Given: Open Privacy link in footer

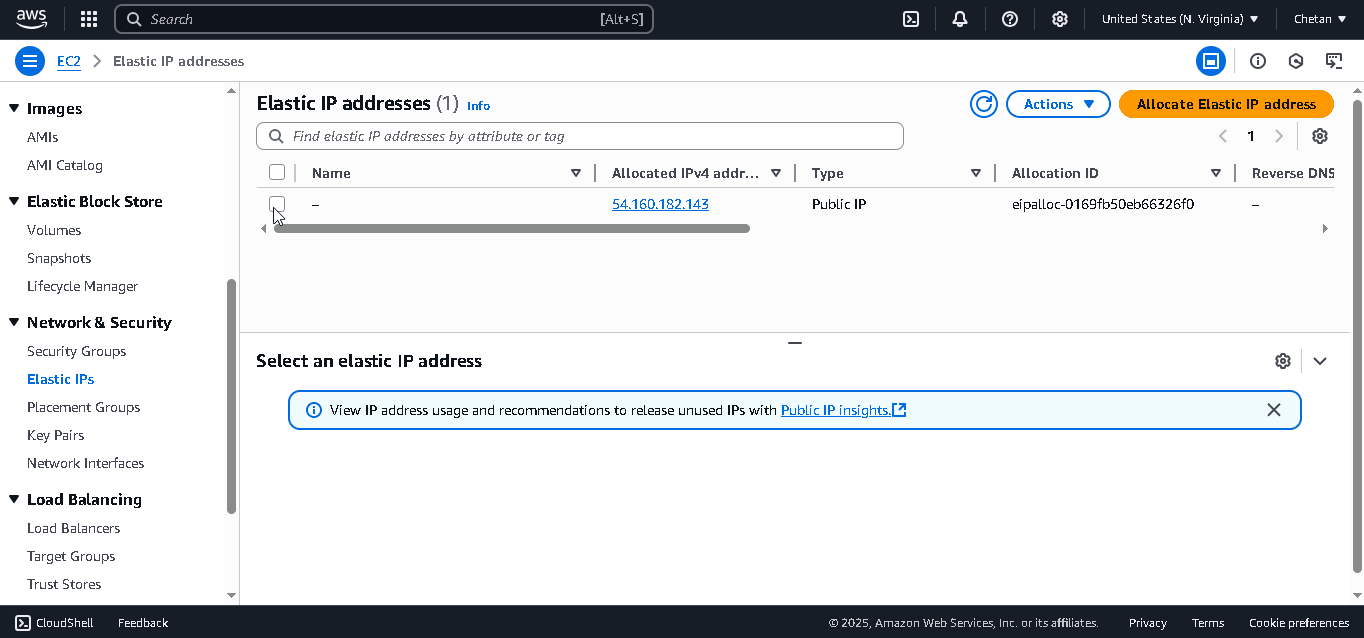Looking at the screenshot, I should pos(1148,622).
